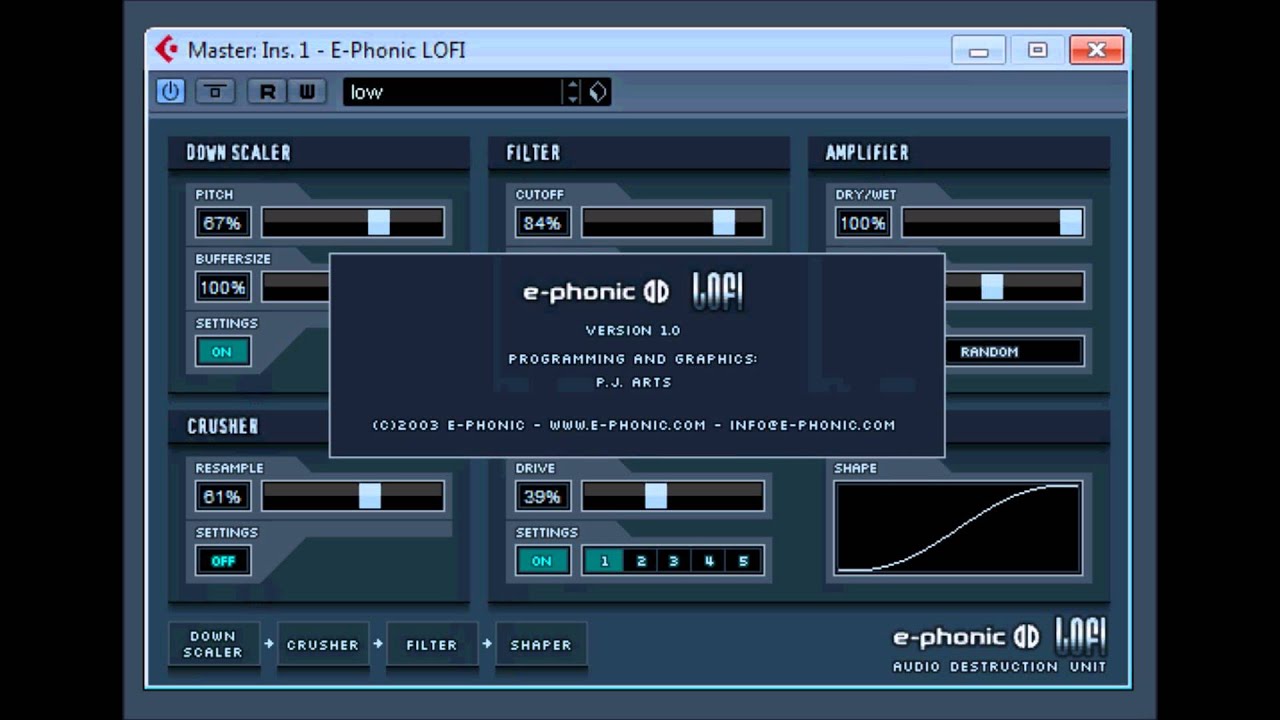Click the DRY/WET slider handle

click(1070, 223)
